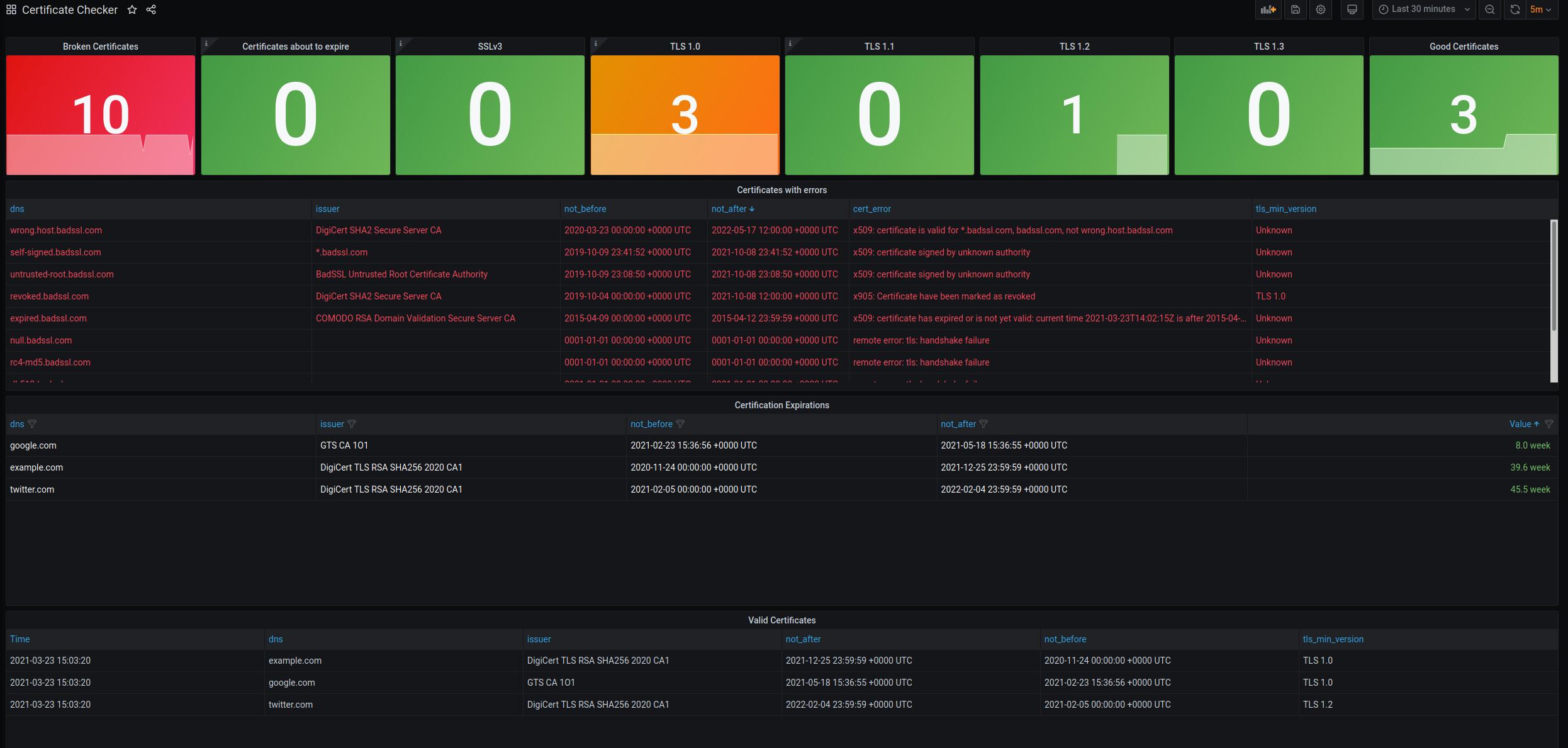Cycle view mode with the monitor icon
Screen dimensions: 1568x748
tap(1352, 9)
